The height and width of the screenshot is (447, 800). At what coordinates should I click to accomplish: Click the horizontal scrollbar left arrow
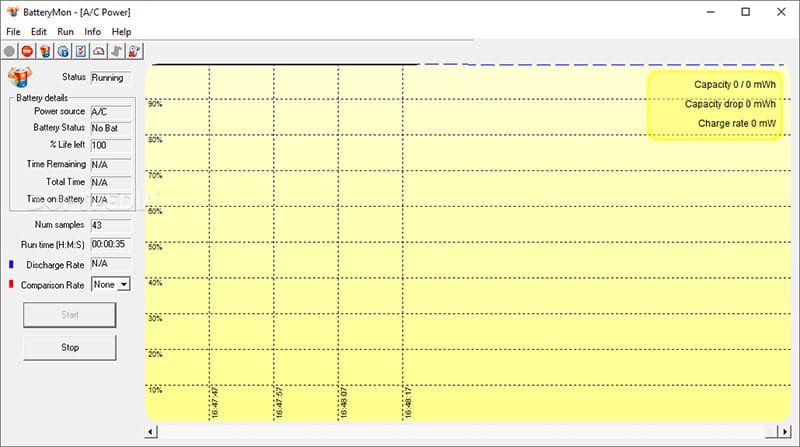(151, 432)
